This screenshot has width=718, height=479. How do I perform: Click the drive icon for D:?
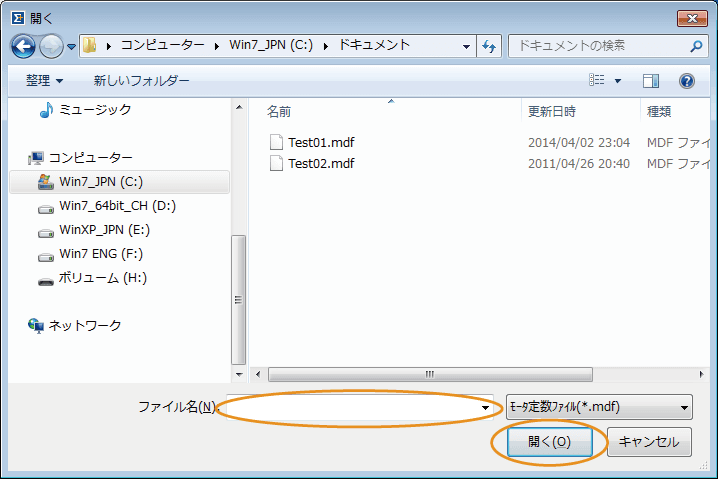46,209
